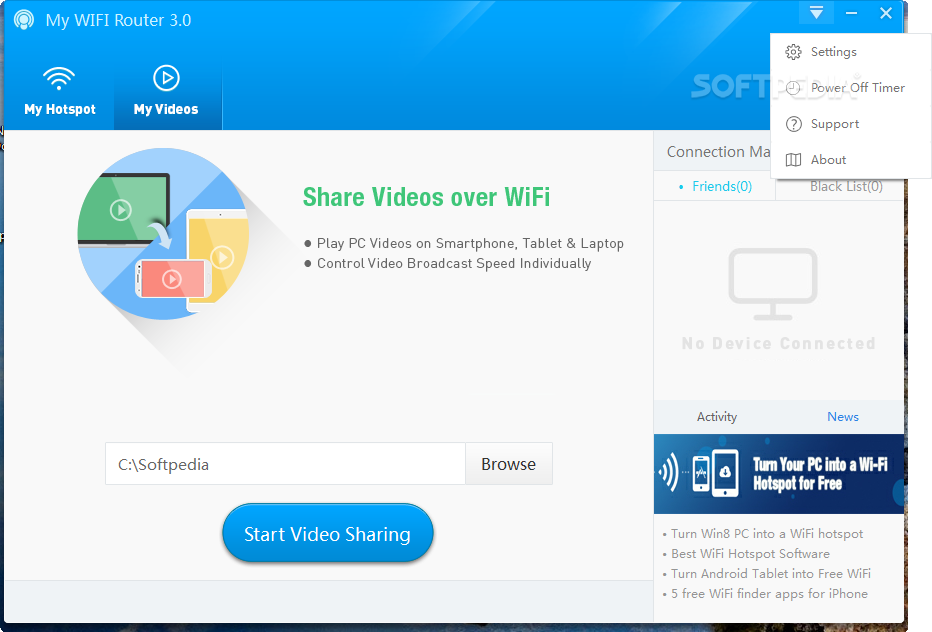The image size is (932, 632).
Task: Switch to the Black List(0) tab
Action: (846, 186)
